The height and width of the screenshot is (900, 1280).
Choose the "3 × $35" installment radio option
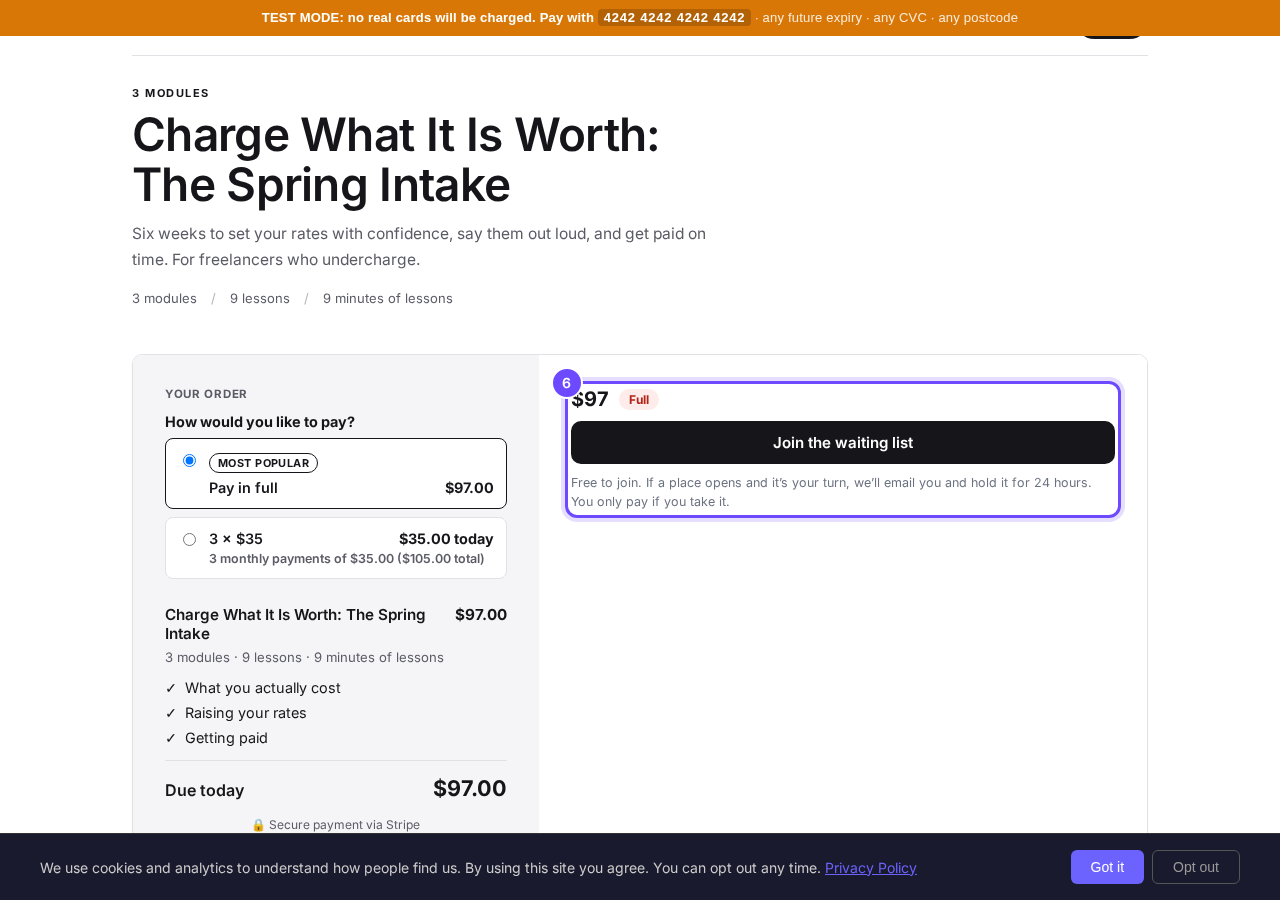[x=189, y=539]
